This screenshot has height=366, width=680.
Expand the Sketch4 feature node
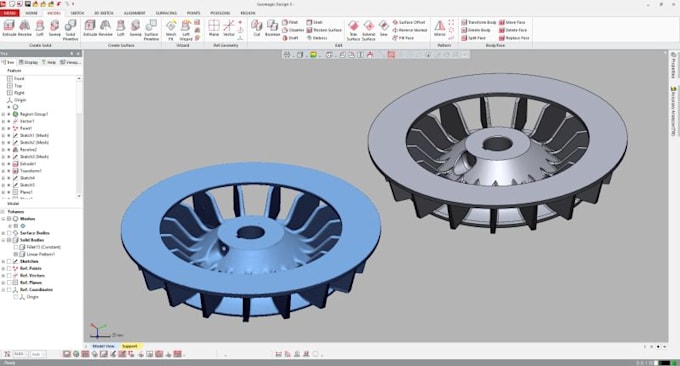point(3,178)
